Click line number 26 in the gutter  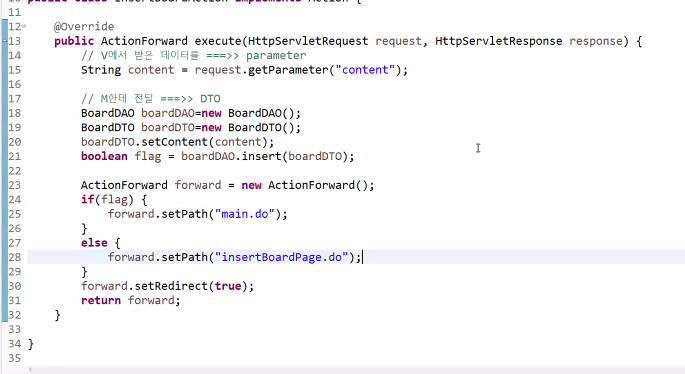pos(14,229)
